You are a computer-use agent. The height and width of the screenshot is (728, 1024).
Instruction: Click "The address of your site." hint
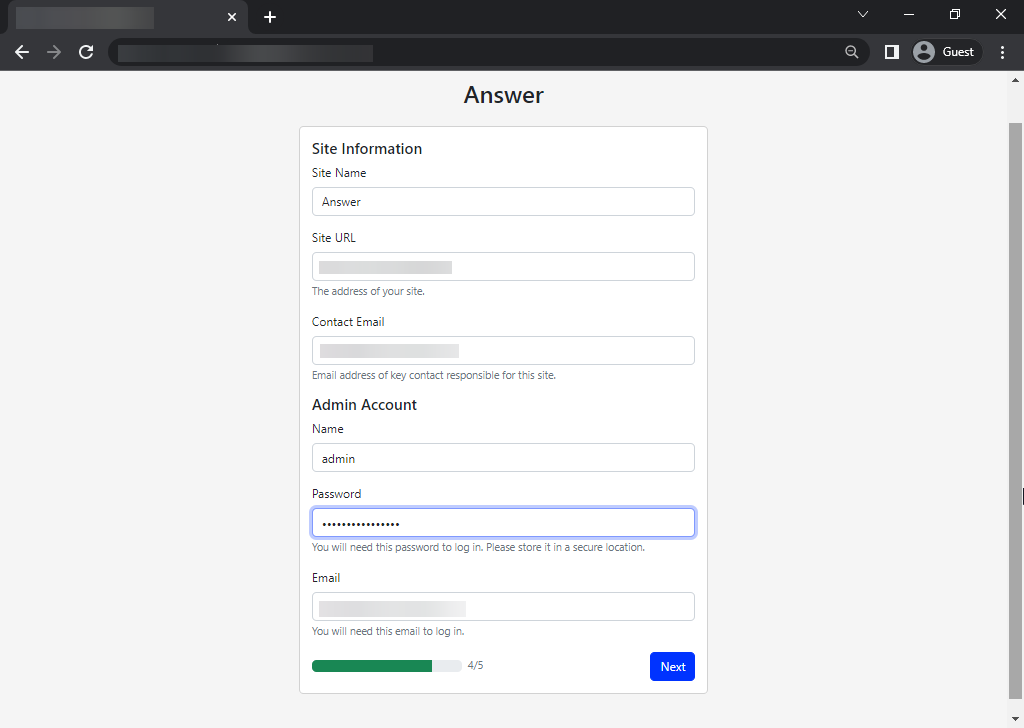368,291
